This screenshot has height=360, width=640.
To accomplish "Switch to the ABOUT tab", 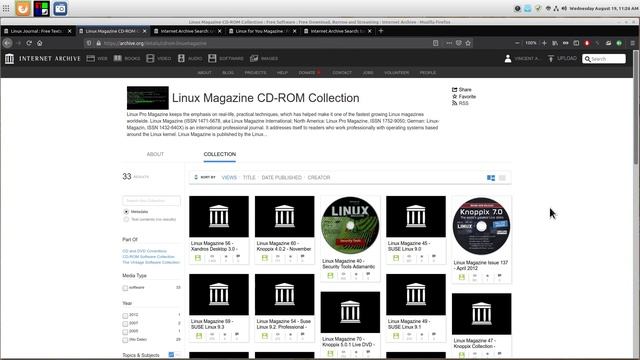I will coord(155,154).
